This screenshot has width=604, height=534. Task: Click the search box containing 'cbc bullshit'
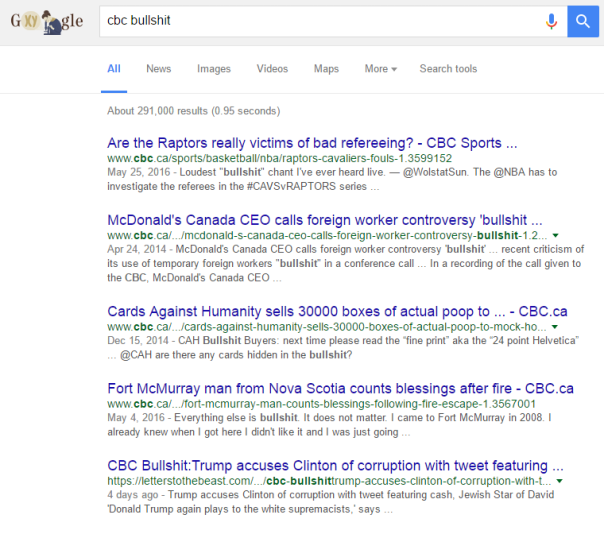[333, 22]
